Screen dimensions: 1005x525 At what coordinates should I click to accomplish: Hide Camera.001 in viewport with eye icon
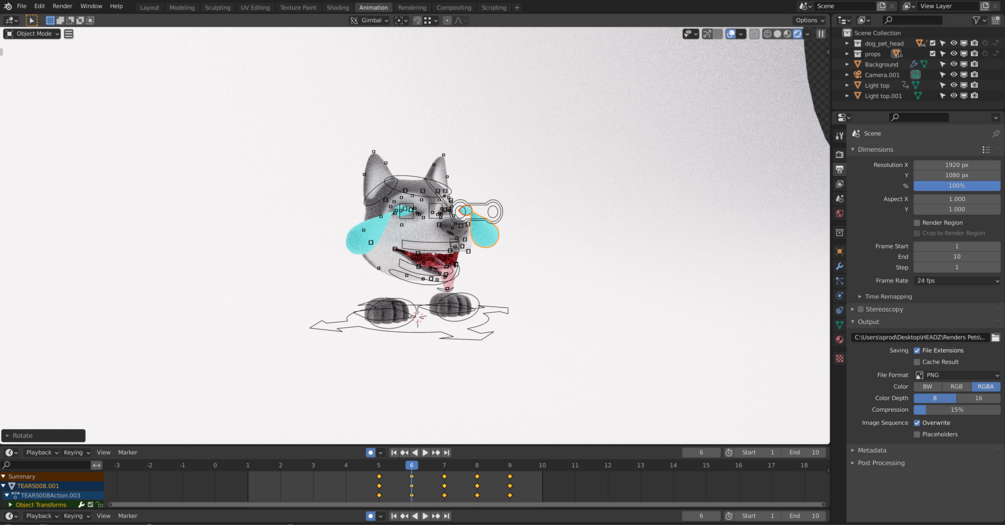(954, 75)
